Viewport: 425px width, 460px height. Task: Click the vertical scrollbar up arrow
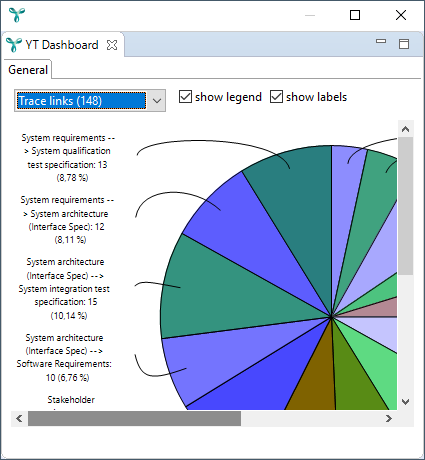tap(405, 129)
